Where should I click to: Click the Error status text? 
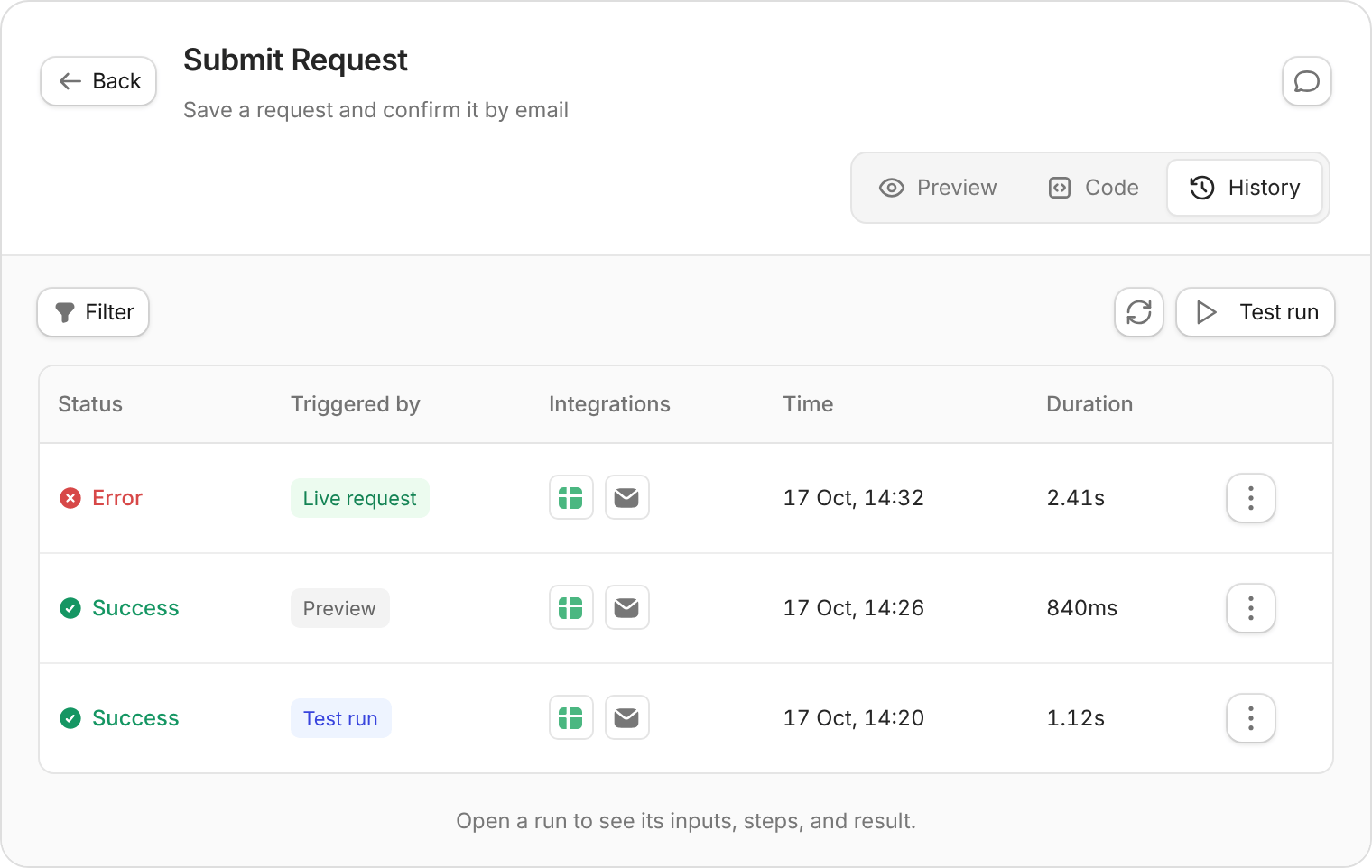tap(117, 498)
